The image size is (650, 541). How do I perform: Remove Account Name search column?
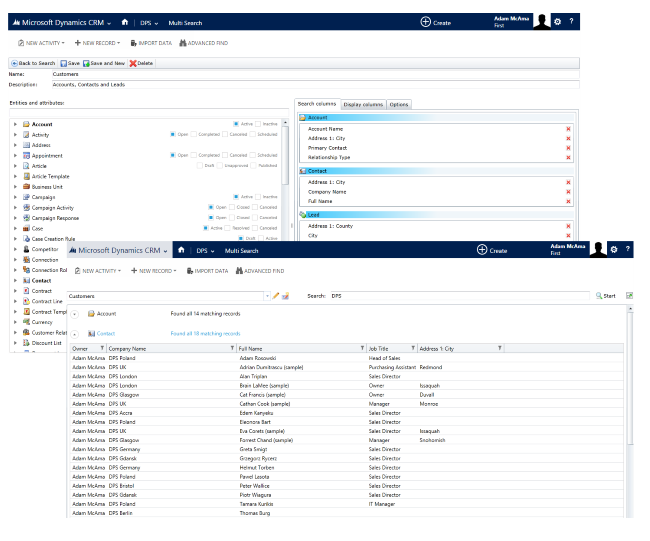tap(568, 129)
